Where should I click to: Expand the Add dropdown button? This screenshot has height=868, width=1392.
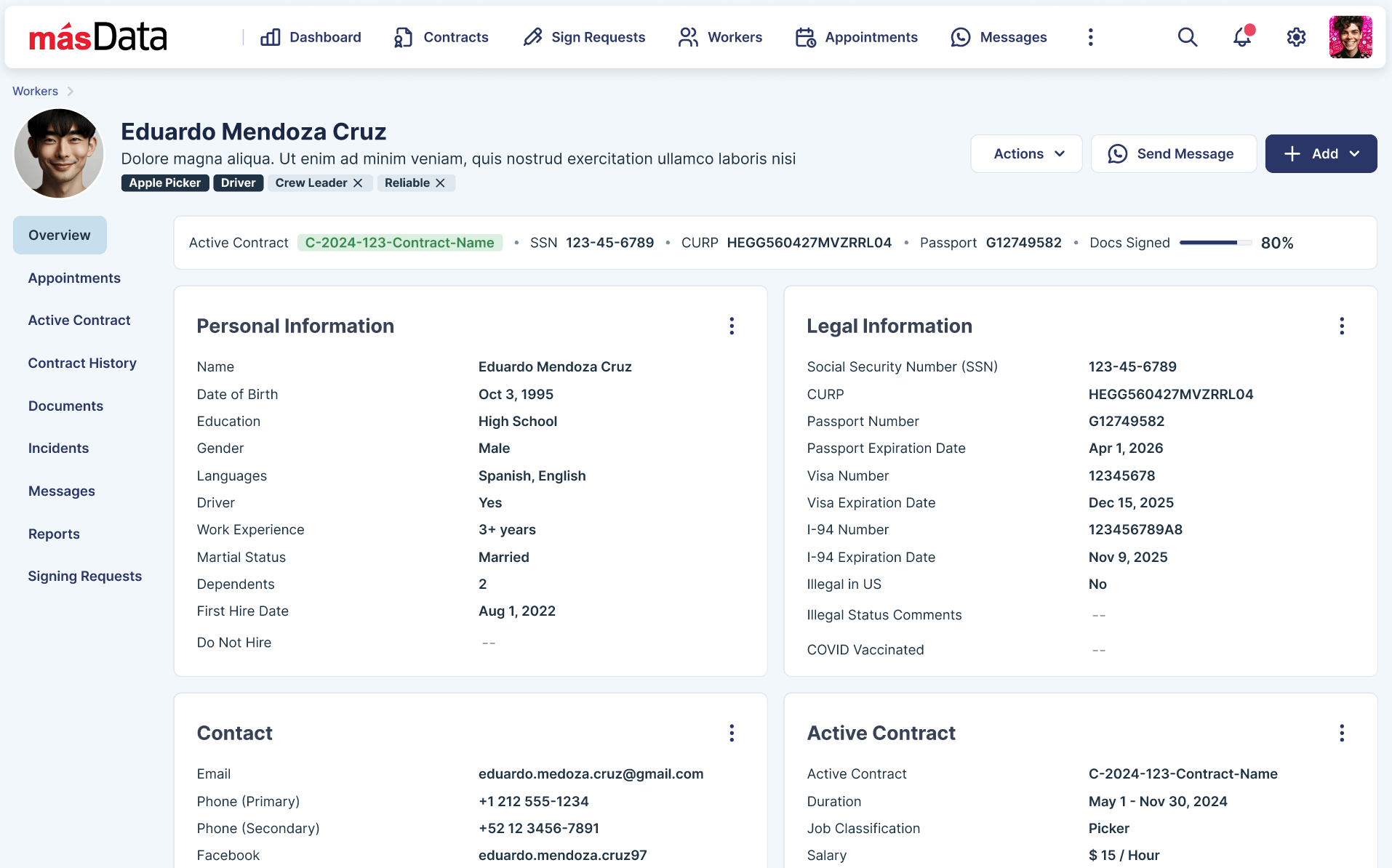pyautogui.click(x=1321, y=153)
